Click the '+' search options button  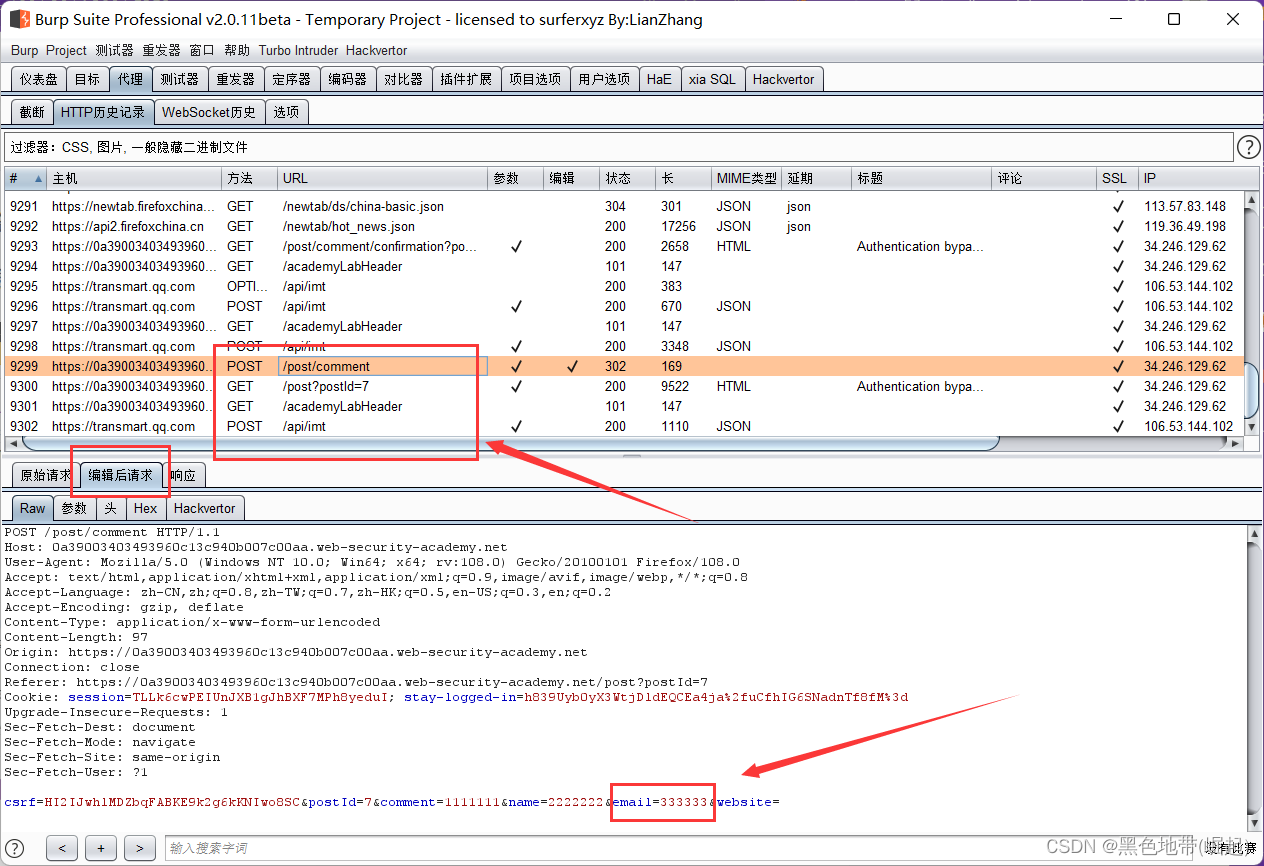tap(101, 848)
